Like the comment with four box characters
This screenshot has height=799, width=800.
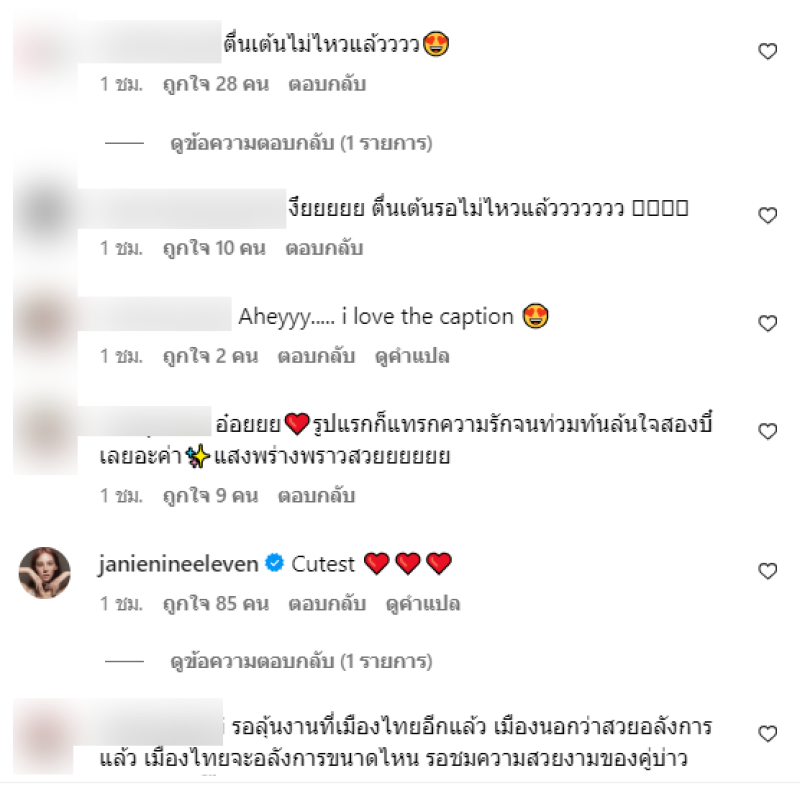[767, 215]
